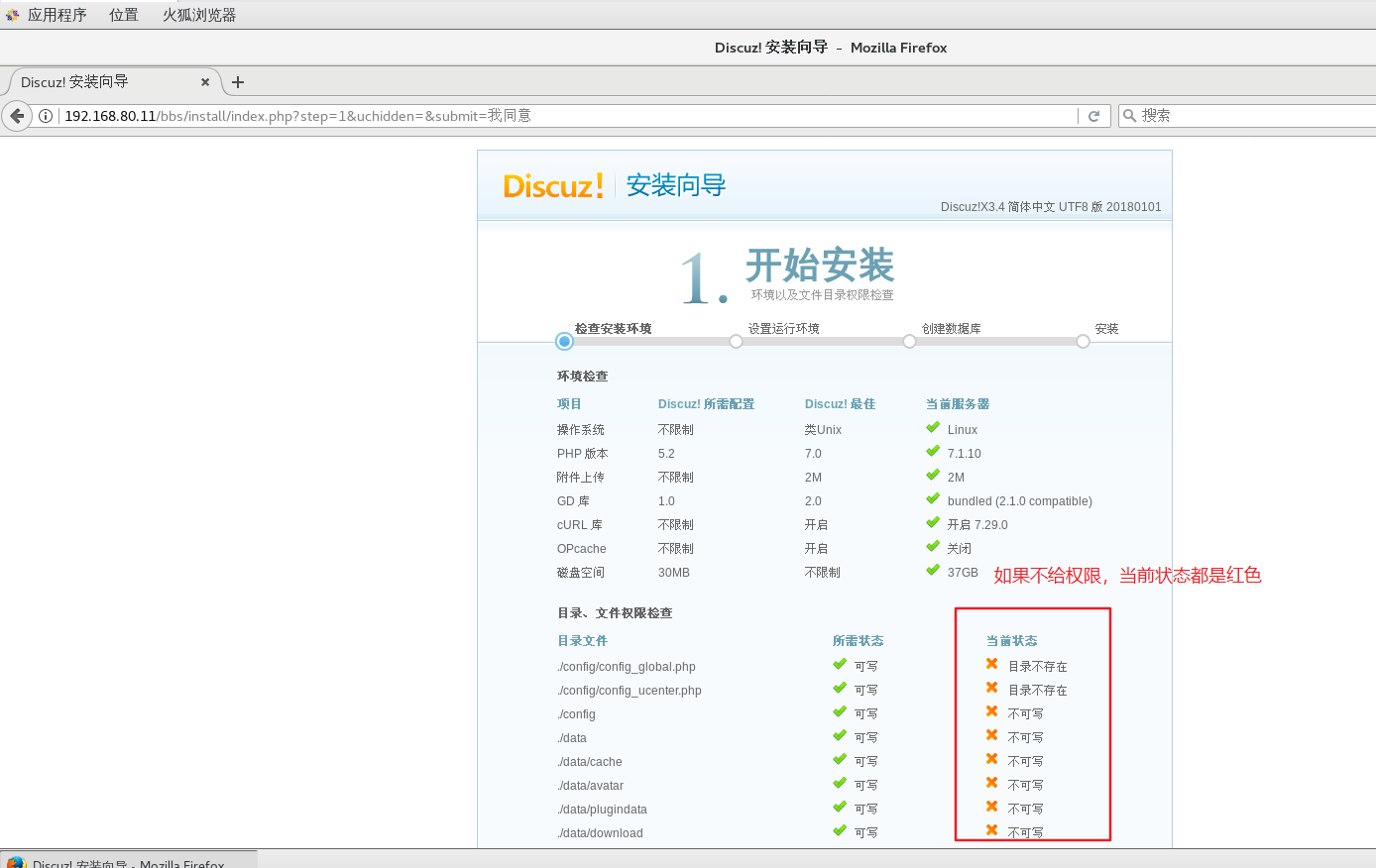The width and height of the screenshot is (1376, 868).
Task: Click ./data/download directory name
Action: 600,833
